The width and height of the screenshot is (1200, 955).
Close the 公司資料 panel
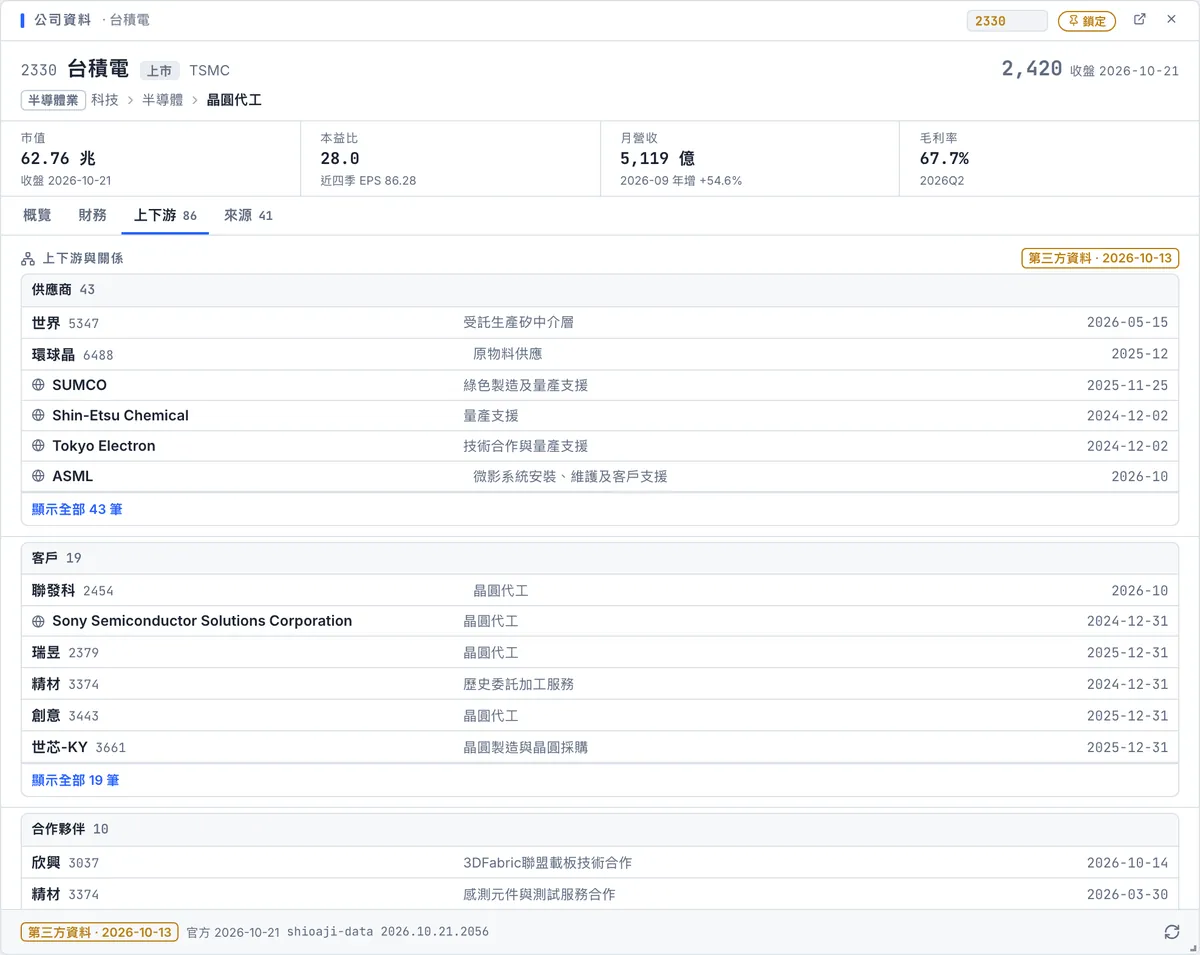tap(1171, 20)
